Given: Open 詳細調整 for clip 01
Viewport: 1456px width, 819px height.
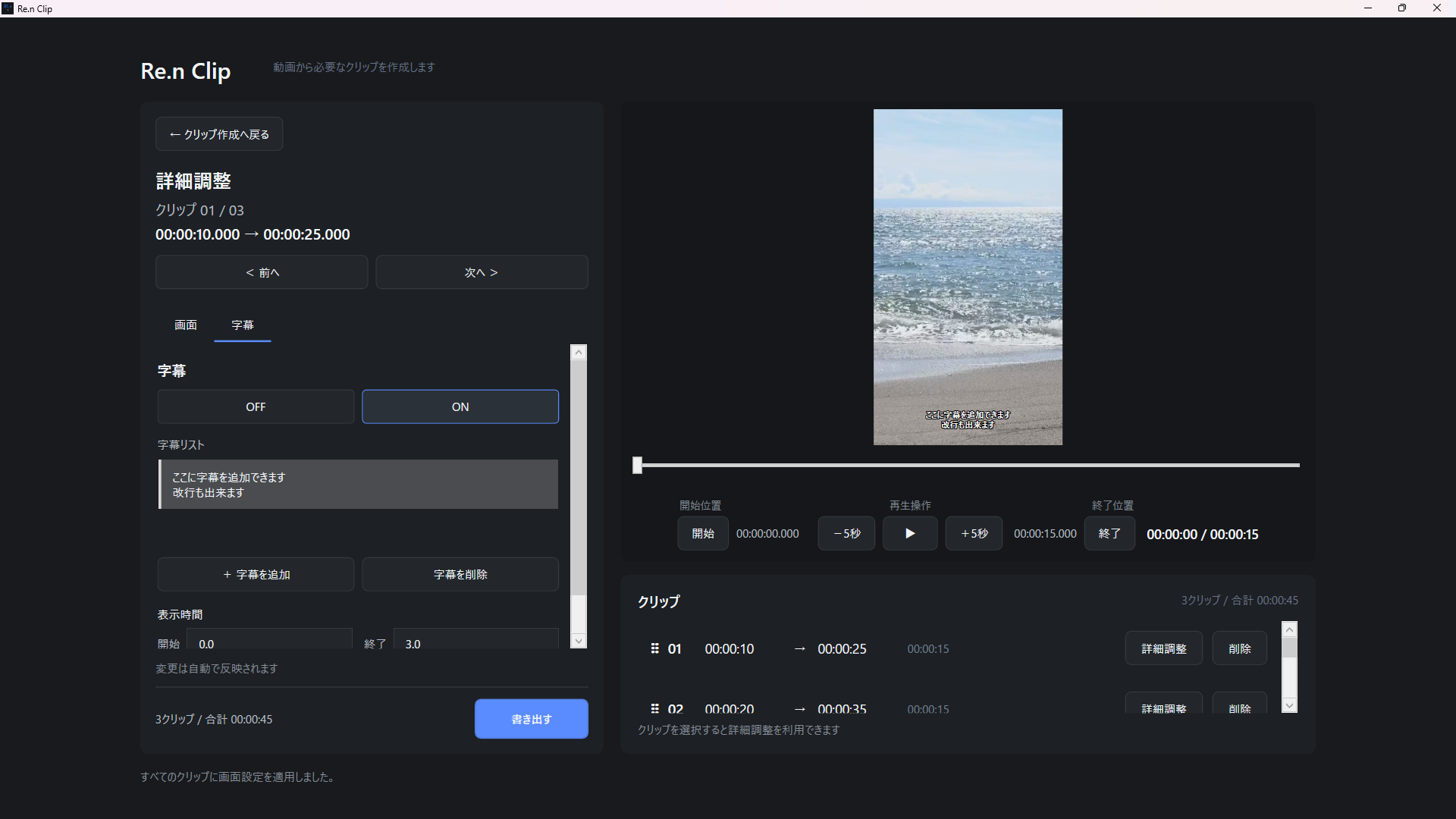Looking at the screenshot, I should pyautogui.click(x=1164, y=648).
